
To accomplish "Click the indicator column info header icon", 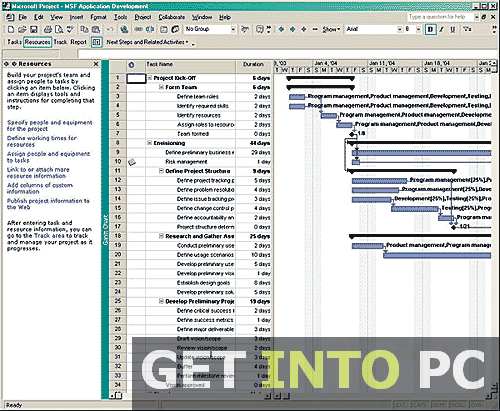I will [x=131, y=65].
